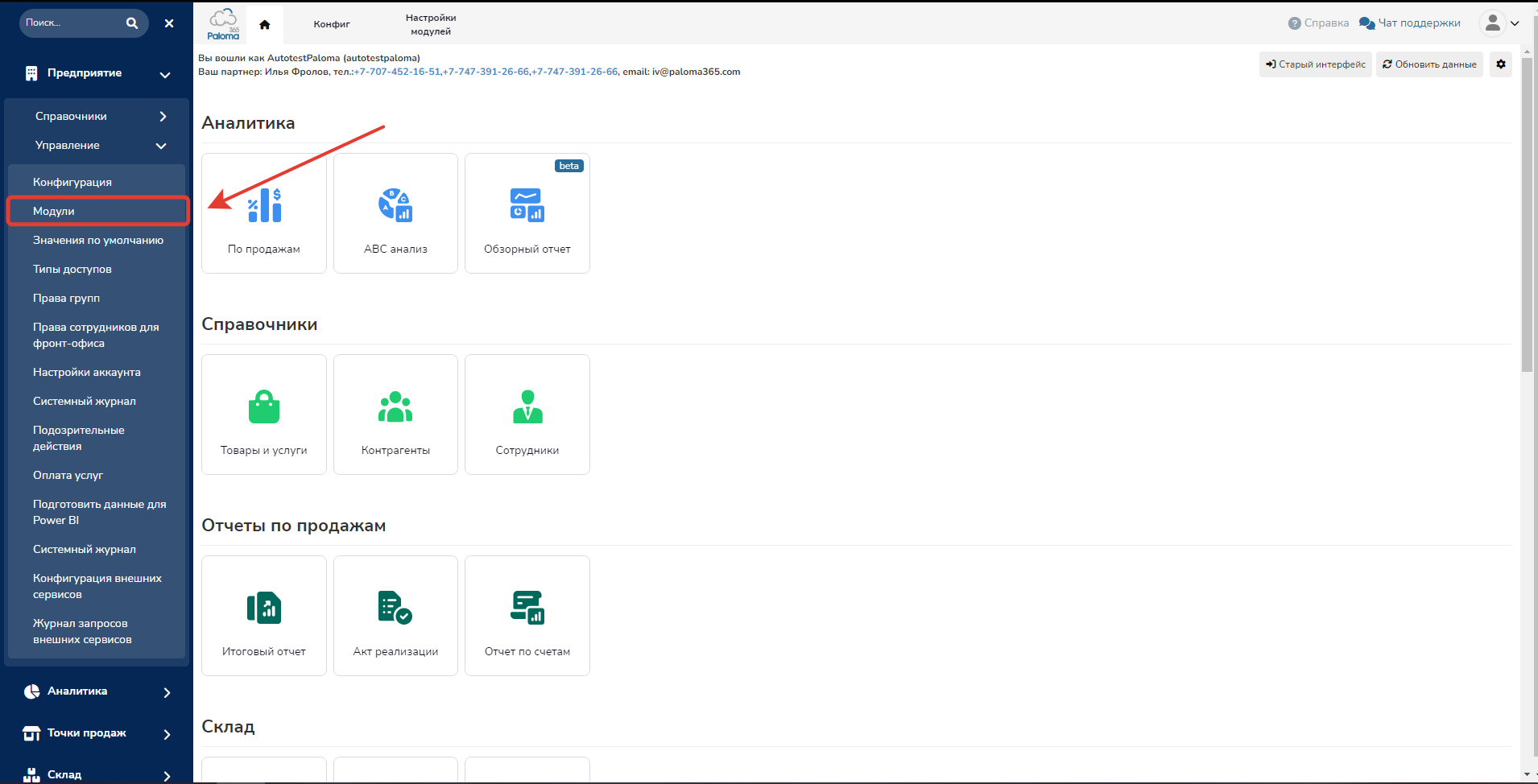Open the Обзорный отчет beta tile
This screenshot has width=1538, height=784.
(527, 213)
